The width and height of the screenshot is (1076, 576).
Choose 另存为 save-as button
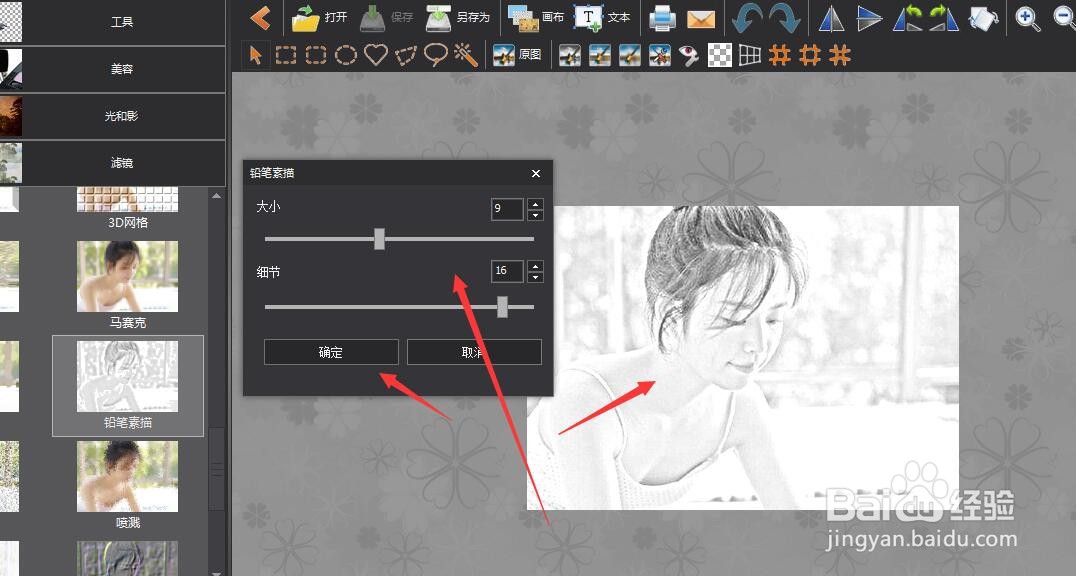[x=457, y=18]
